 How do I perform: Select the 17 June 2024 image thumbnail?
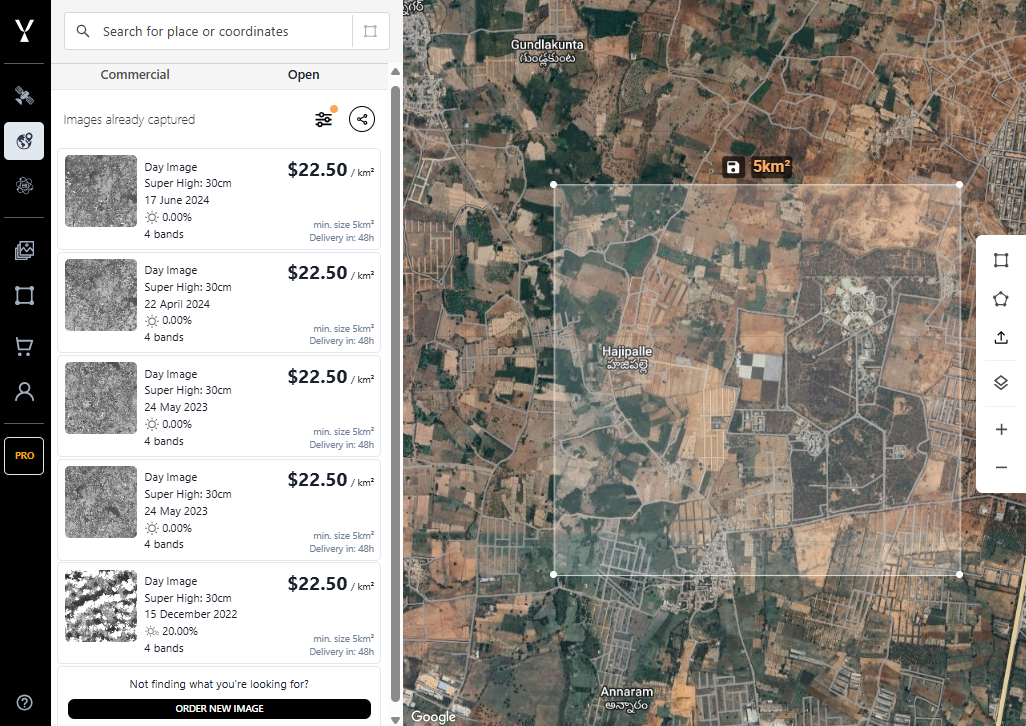coord(101,191)
